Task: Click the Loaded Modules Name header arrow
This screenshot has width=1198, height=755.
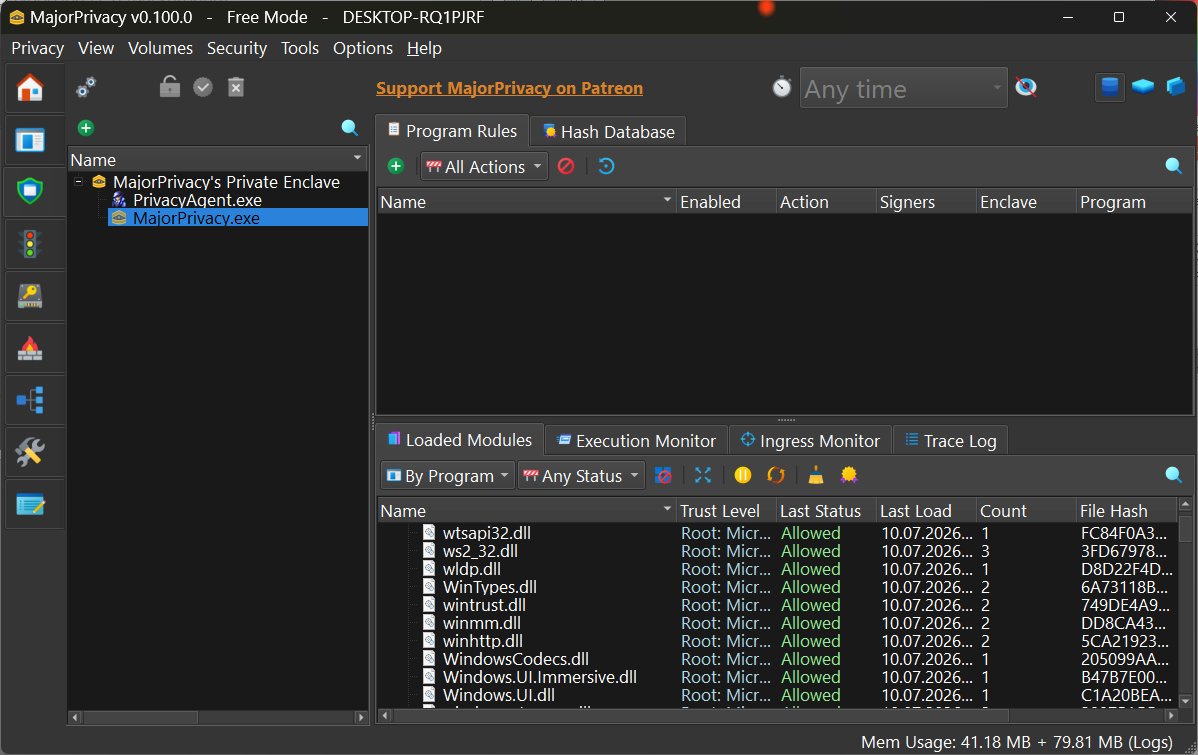Action: click(x=667, y=509)
